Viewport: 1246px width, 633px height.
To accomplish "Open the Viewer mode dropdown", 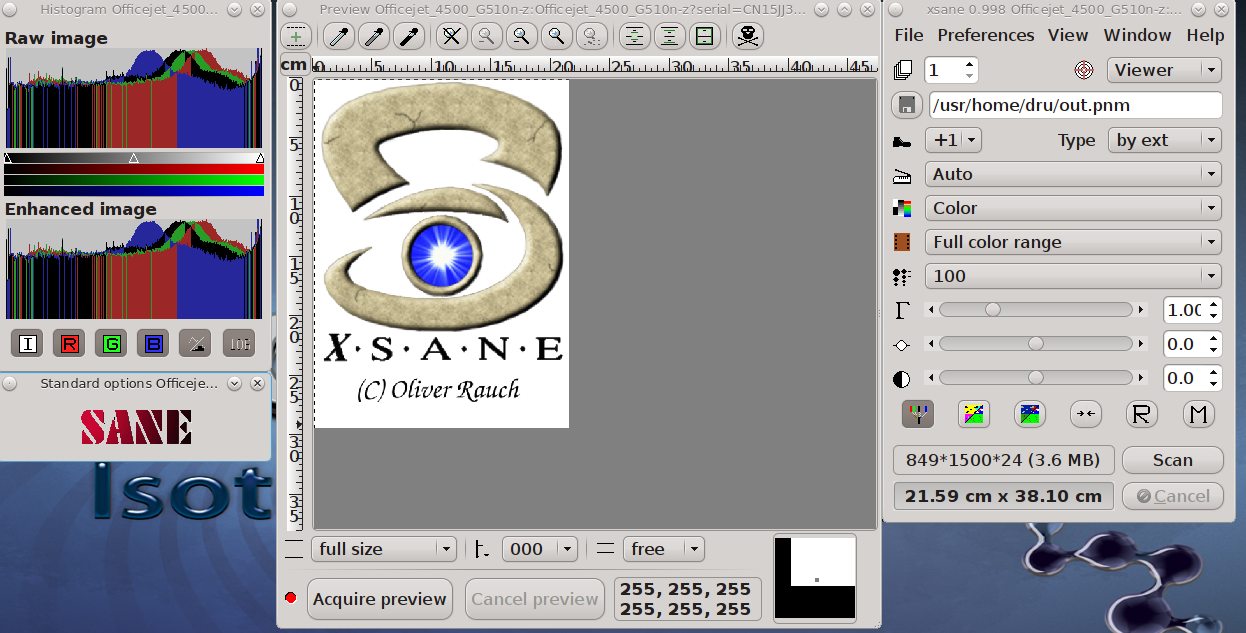I will click(1164, 70).
